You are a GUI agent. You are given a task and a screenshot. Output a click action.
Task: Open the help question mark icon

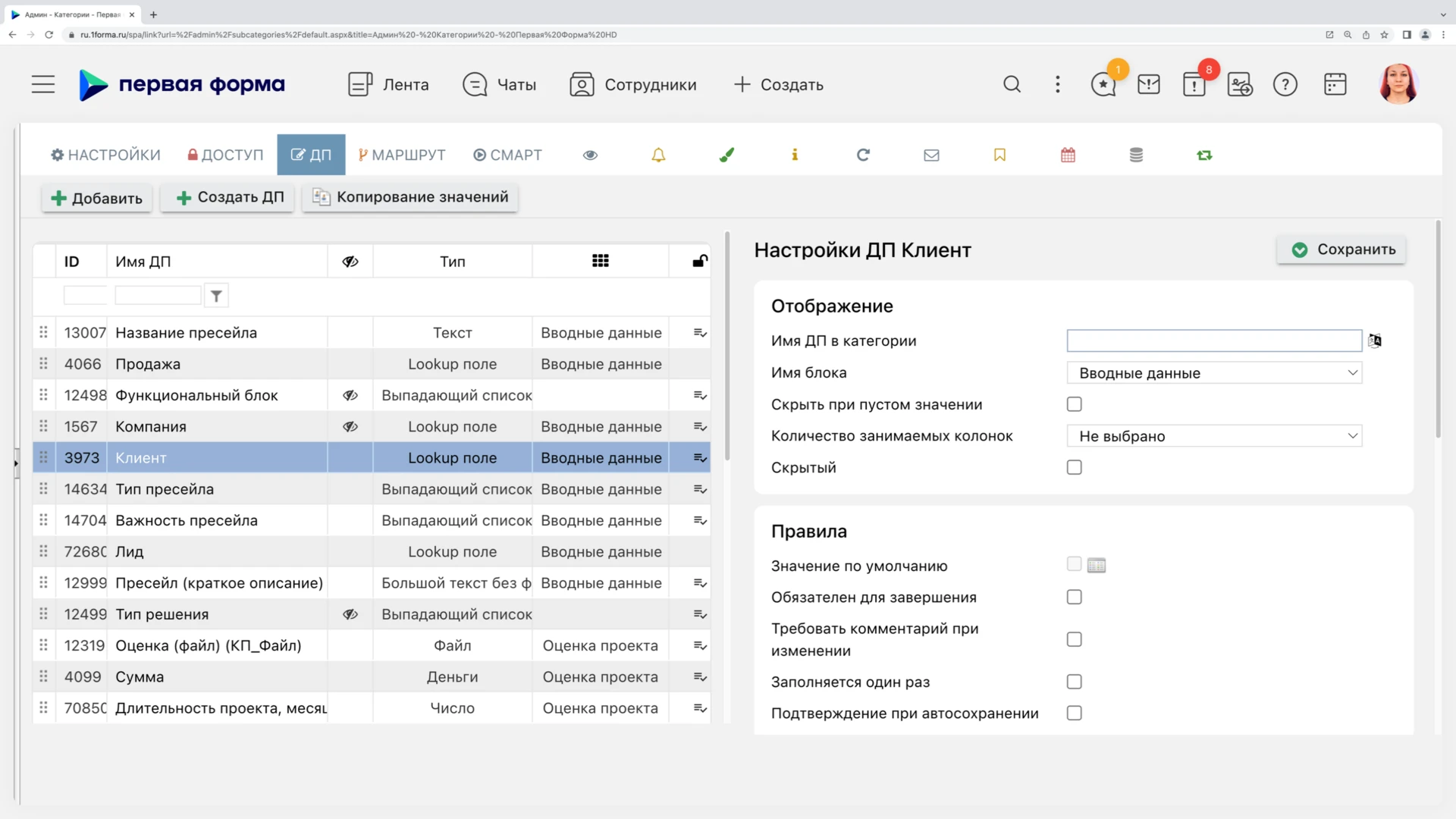pos(1285,84)
